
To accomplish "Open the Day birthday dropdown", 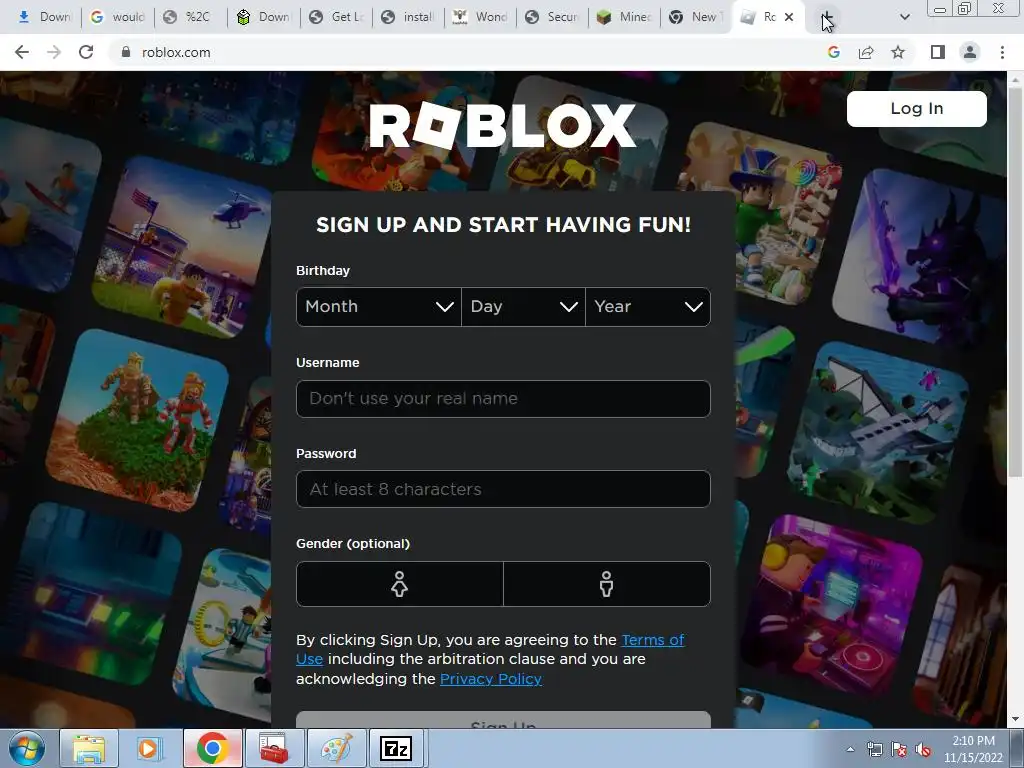I will 523,307.
